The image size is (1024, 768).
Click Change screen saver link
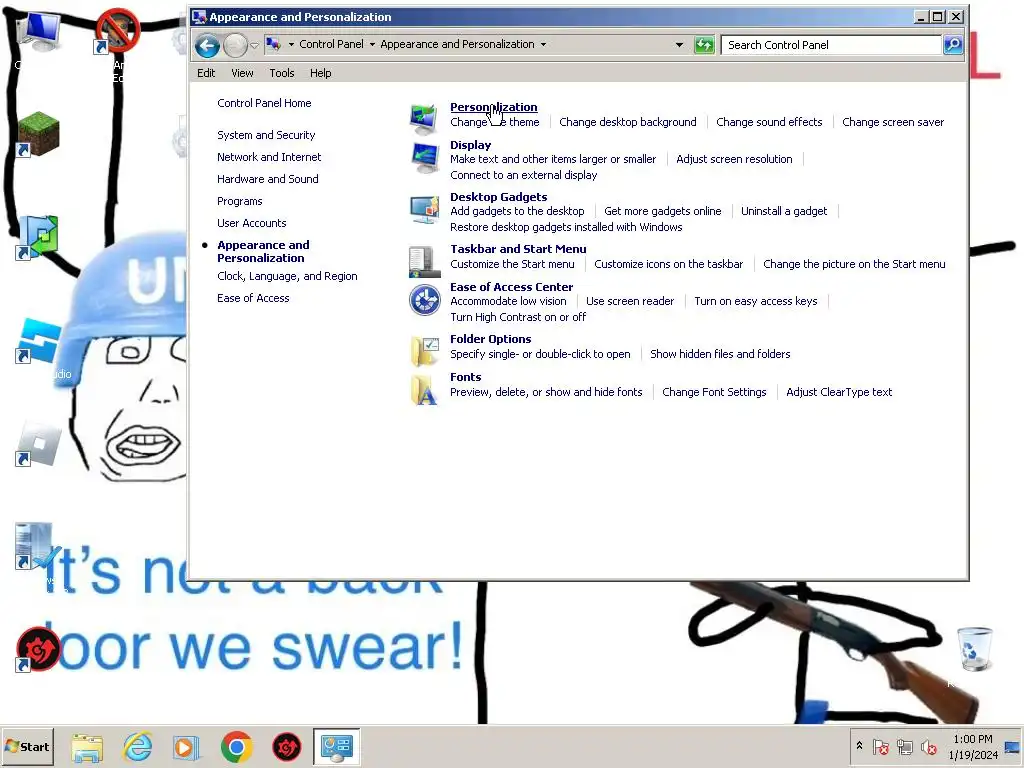(893, 122)
